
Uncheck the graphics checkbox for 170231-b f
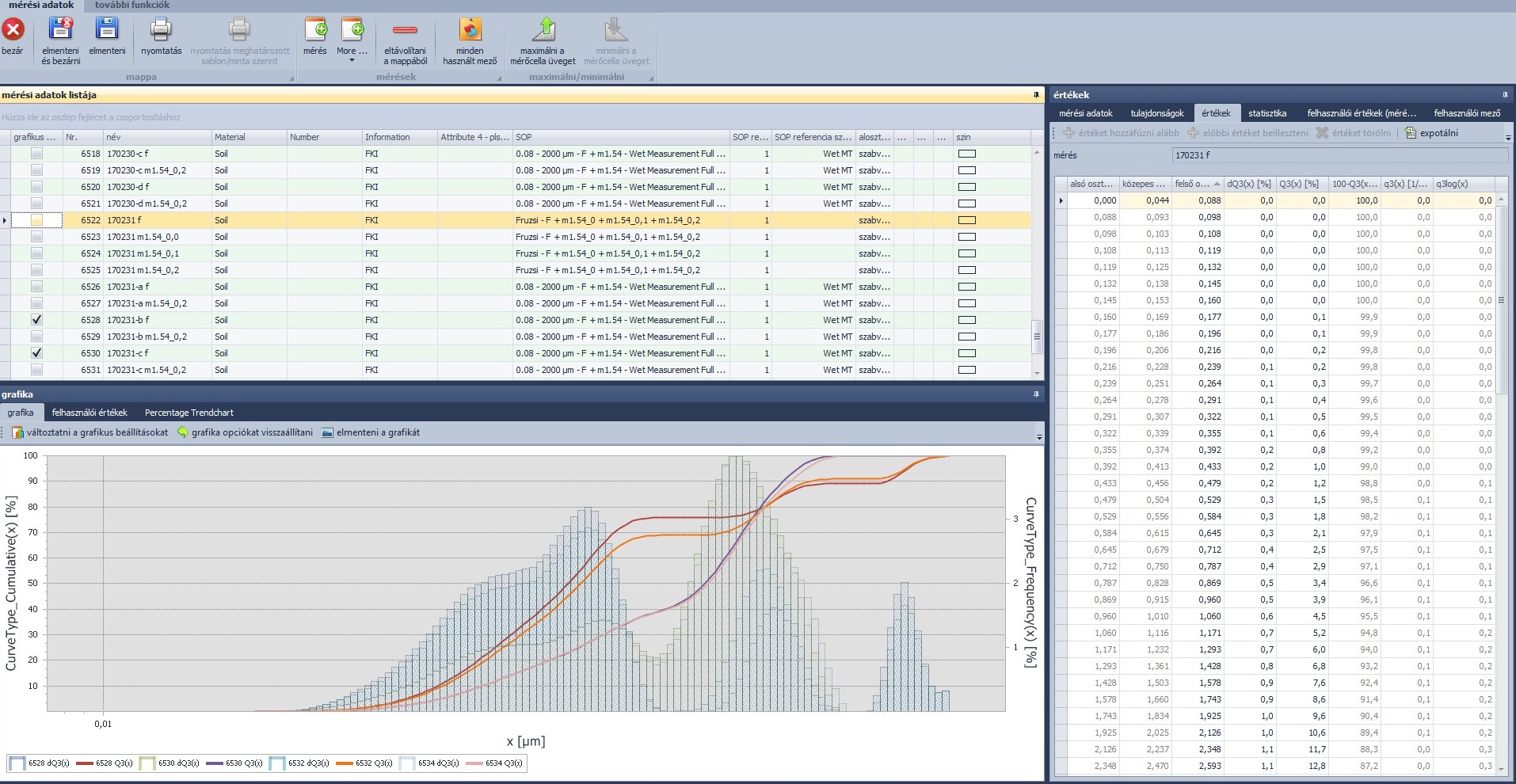(x=36, y=320)
